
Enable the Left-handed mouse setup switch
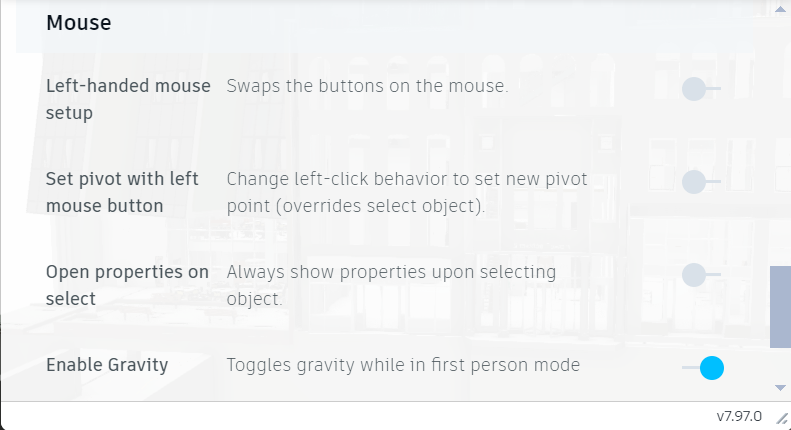700,90
